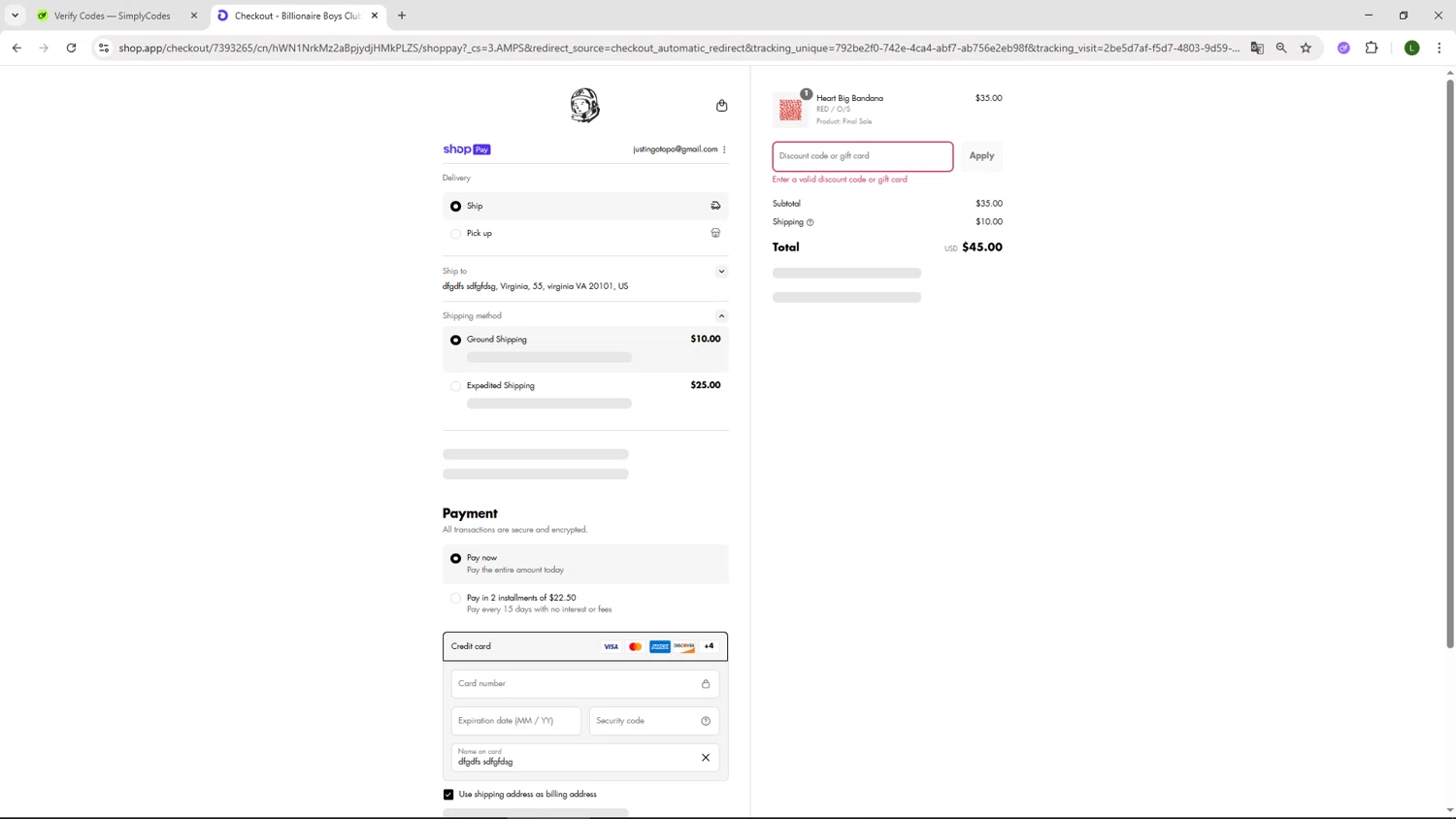The height and width of the screenshot is (819, 1456).
Task: Select the Checkout Billionaire Boys Club tab
Action: coord(298,16)
